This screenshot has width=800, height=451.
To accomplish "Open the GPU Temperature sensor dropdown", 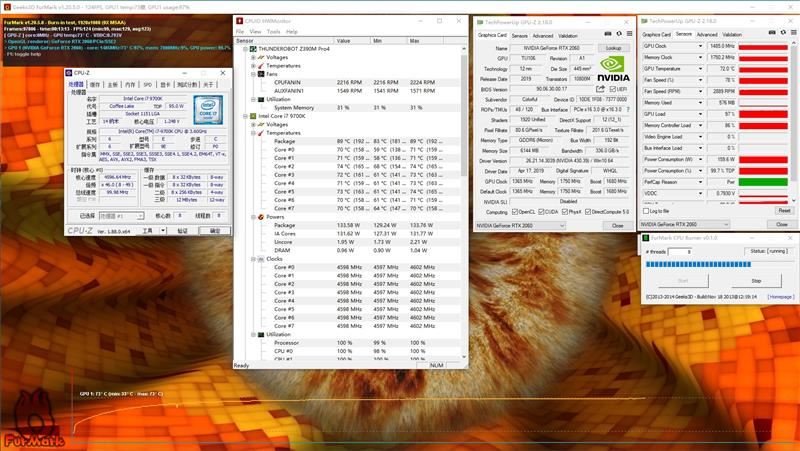I will point(700,68).
